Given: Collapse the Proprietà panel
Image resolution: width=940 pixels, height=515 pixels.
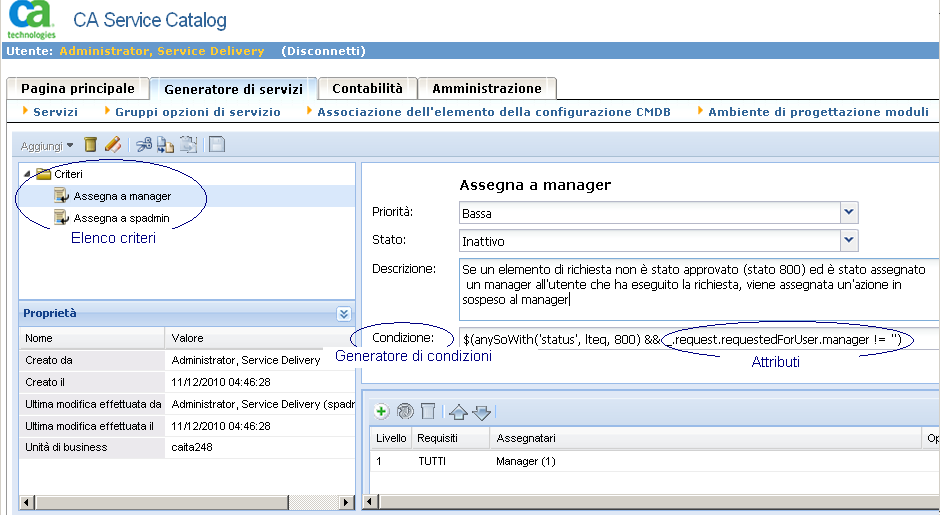Looking at the screenshot, I should [x=343, y=313].
